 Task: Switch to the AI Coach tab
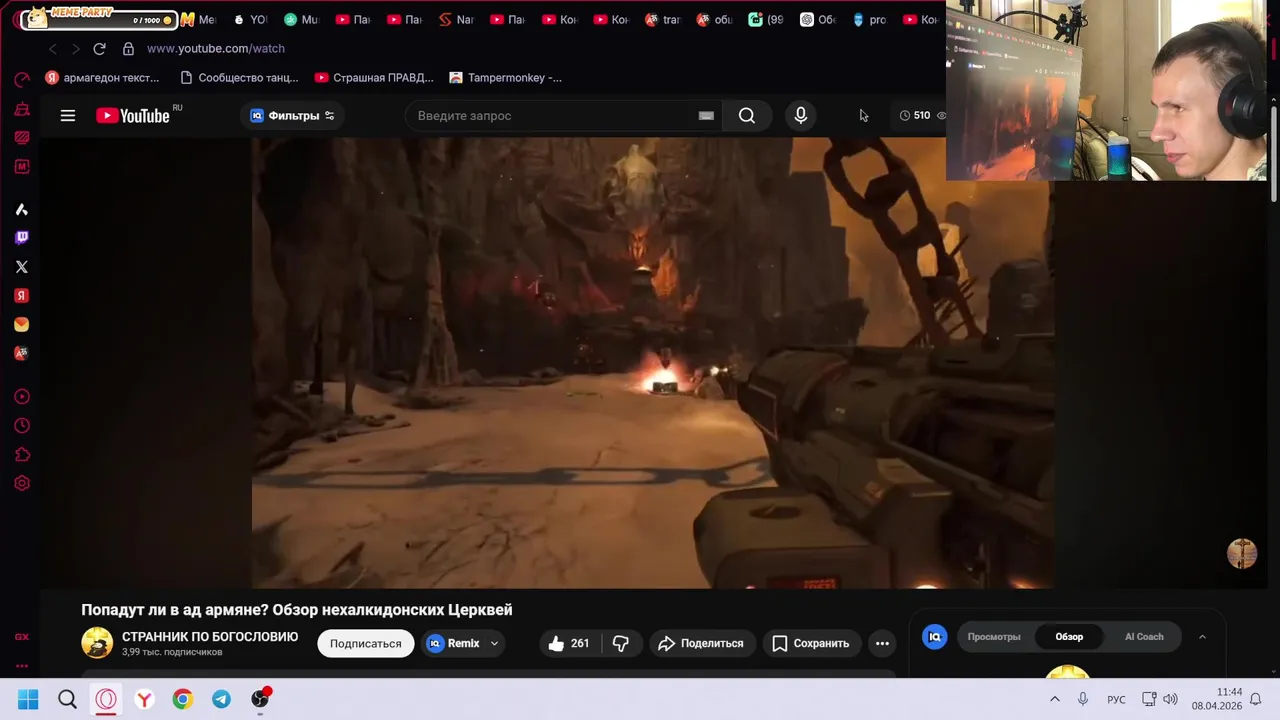coord(1144,637)
